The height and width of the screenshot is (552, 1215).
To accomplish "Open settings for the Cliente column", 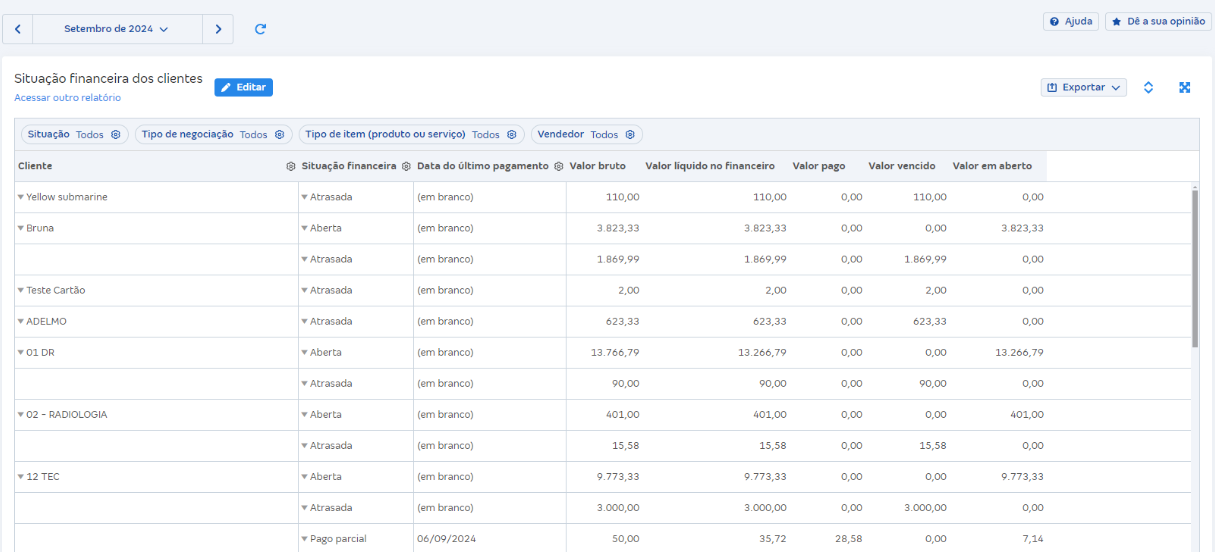I will (290, 166).
